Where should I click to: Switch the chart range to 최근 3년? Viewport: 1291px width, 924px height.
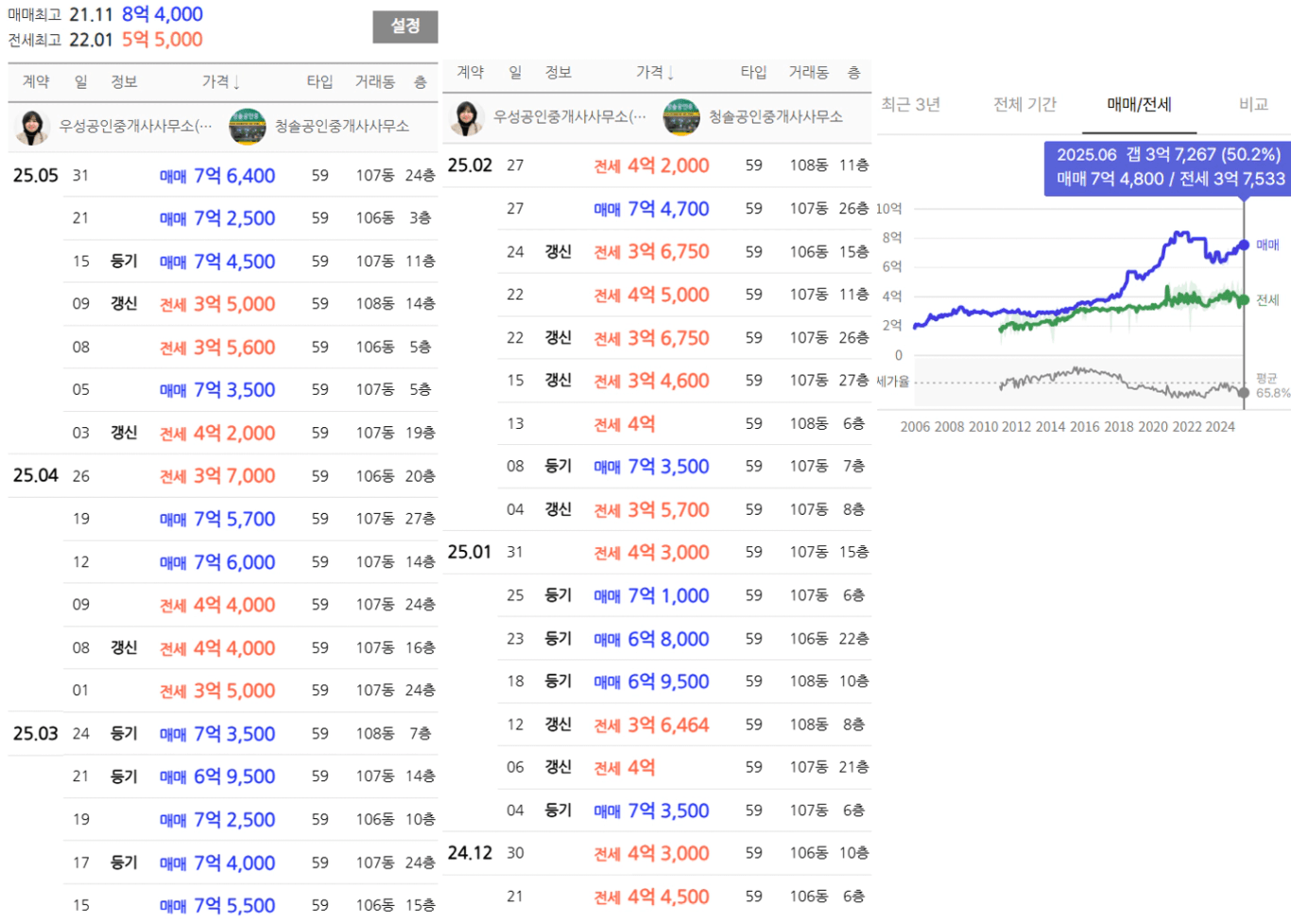click(910, 105)
